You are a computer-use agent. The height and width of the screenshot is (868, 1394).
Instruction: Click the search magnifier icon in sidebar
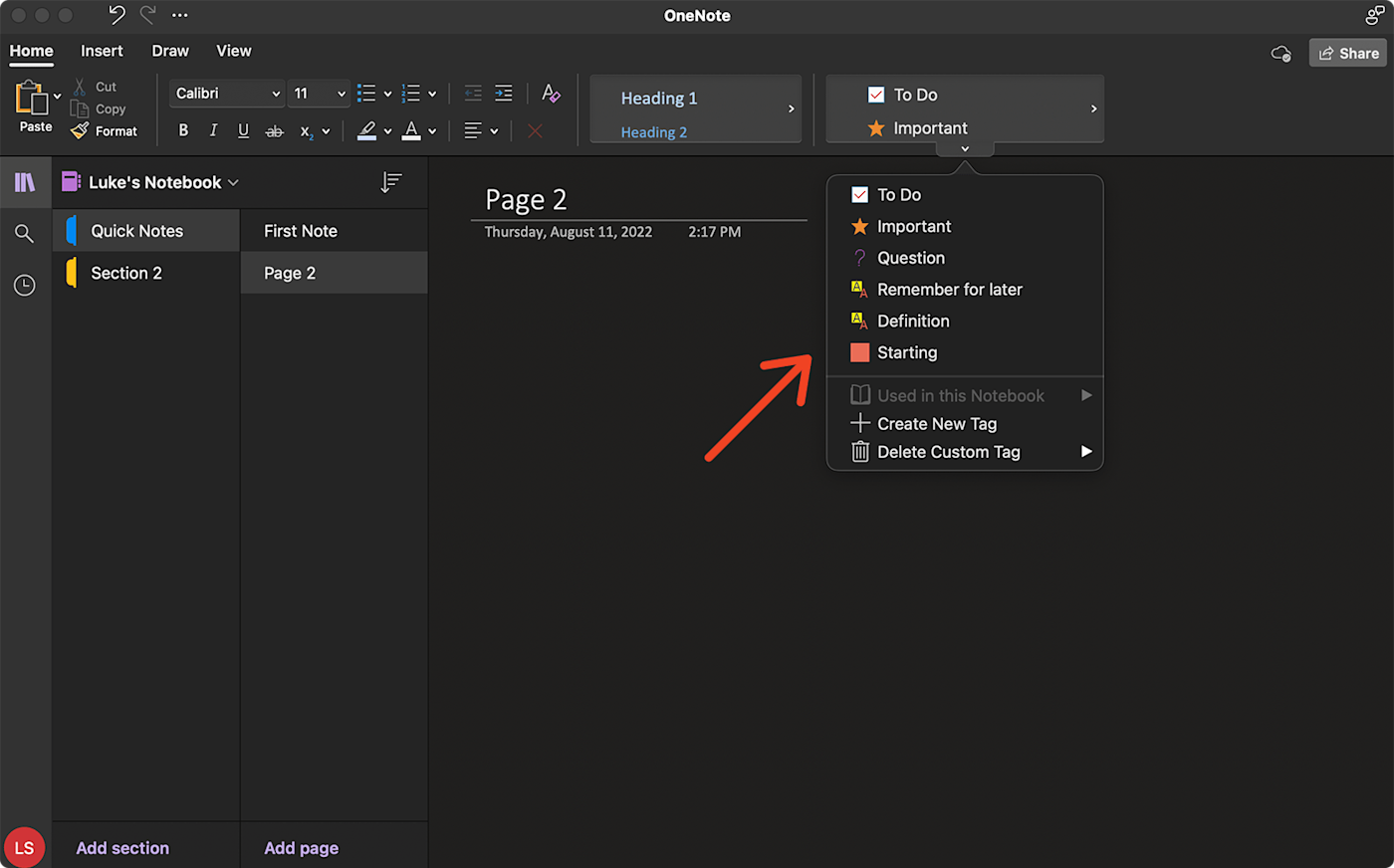click(25, 234)
